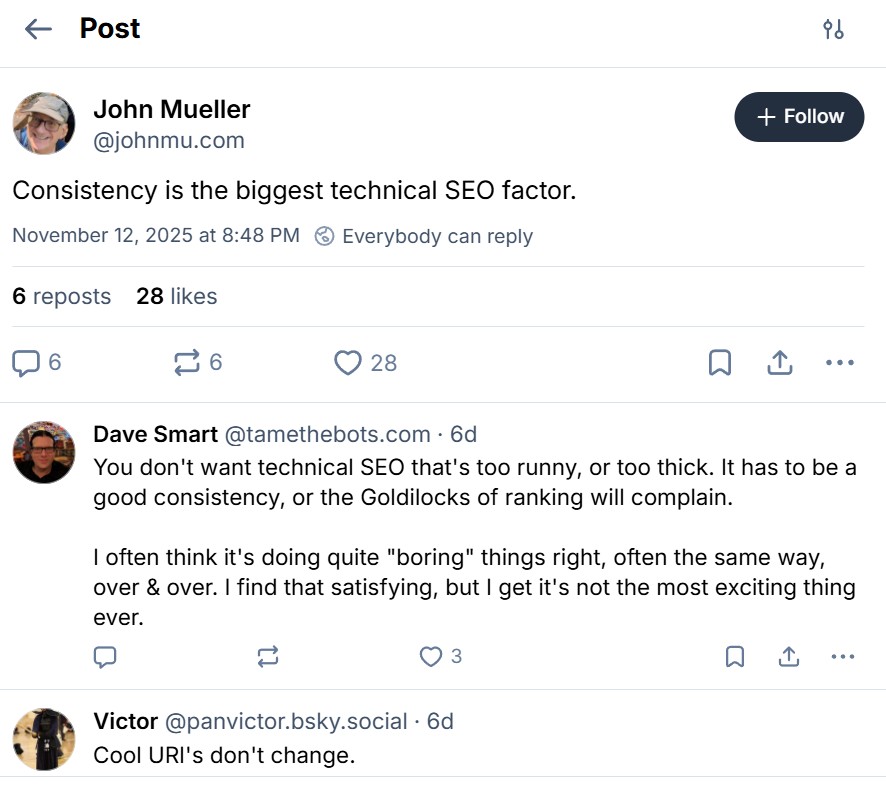Share Dave Smart's comment
Image resolution: width=886 pixels, height=798 pixels.
(x=789, y=657)
